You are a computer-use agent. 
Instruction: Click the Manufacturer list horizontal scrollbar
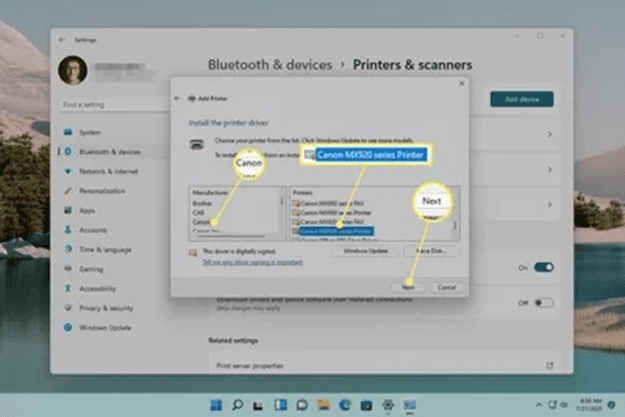[231, 236]
